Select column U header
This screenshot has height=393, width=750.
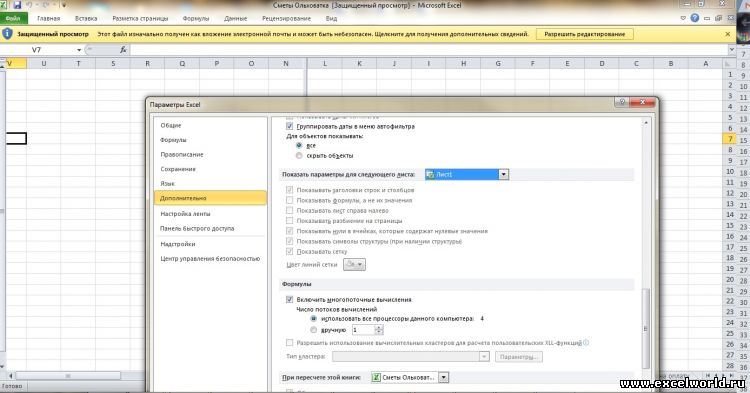pos(44,63)
